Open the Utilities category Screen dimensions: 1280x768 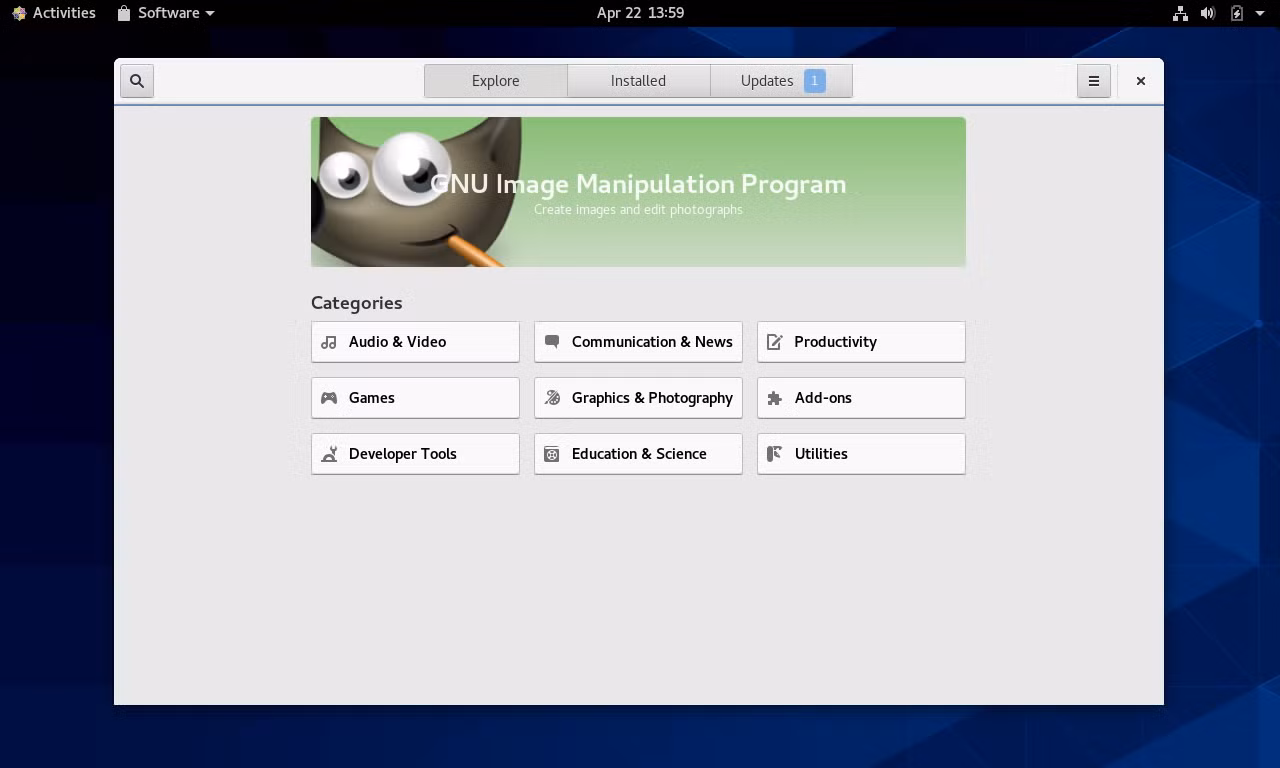pyautogui.click(x=861, y=454)
